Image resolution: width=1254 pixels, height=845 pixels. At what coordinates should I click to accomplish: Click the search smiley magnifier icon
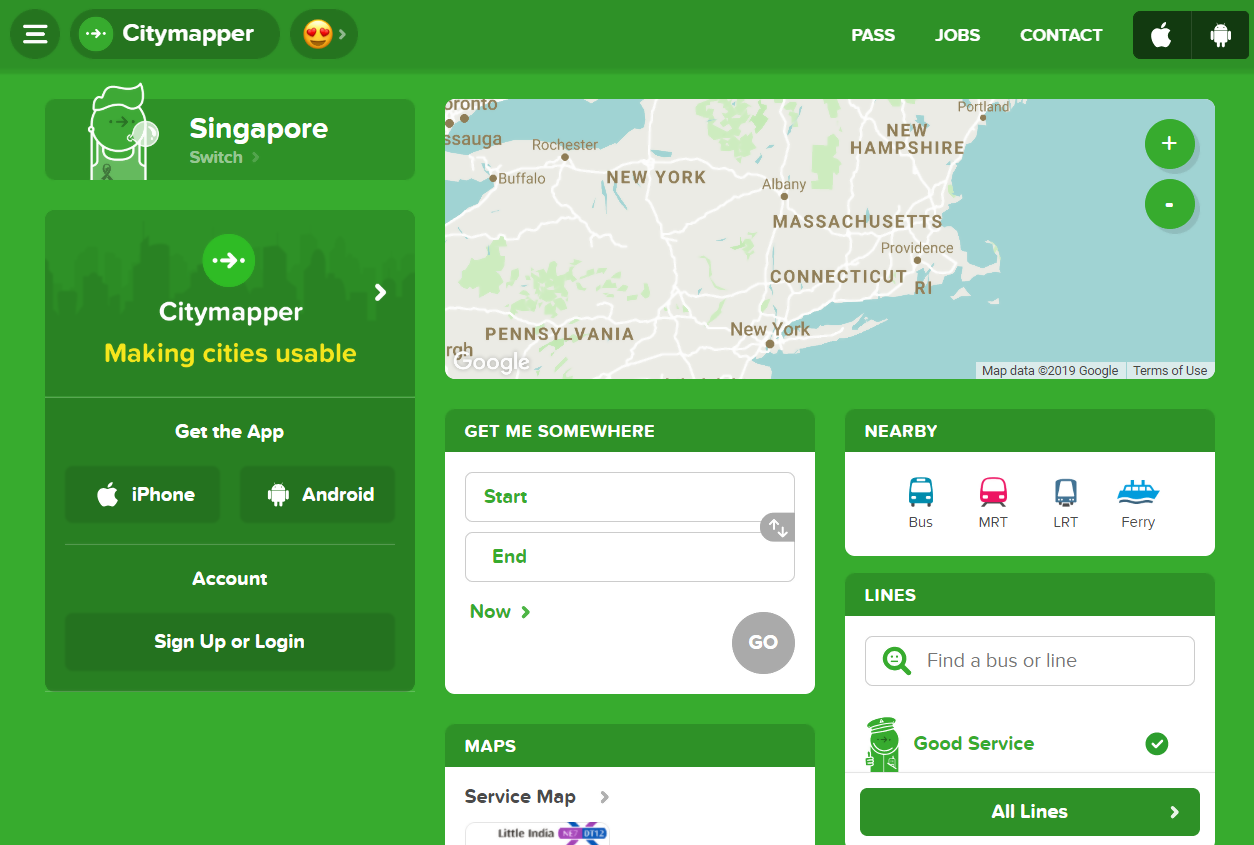pyautogui.click(x=897, y=661)
